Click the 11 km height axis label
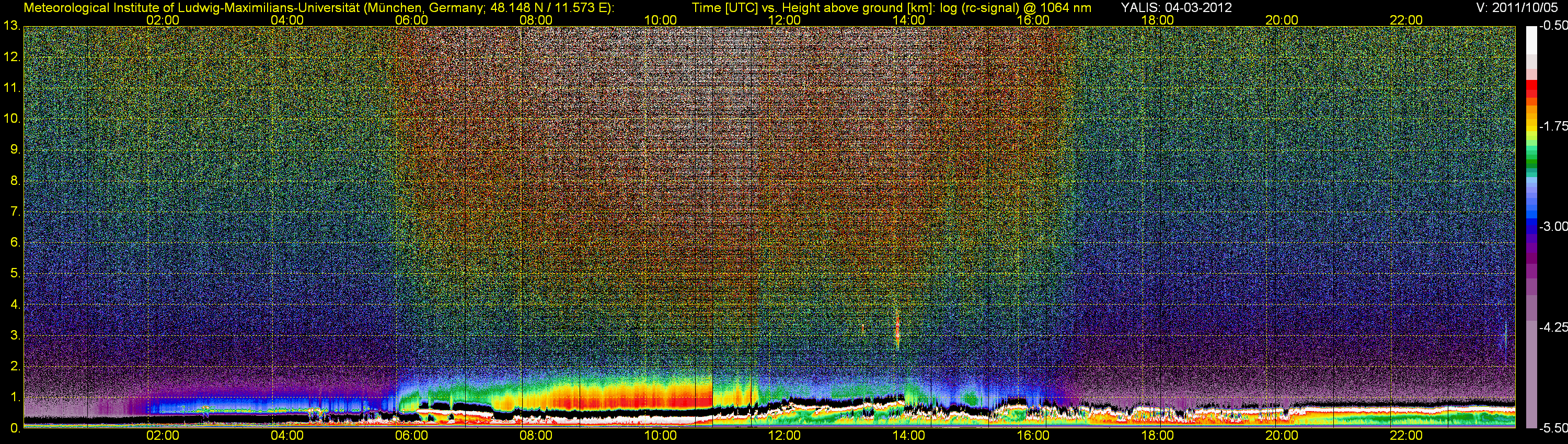1568x444 pixels. pos(11,88)
